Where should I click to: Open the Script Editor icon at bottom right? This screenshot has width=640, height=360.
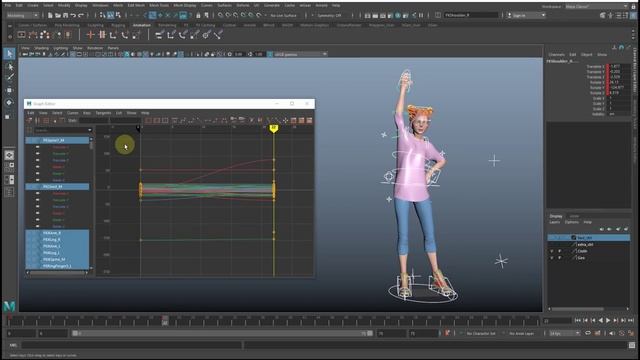(632, 345)
